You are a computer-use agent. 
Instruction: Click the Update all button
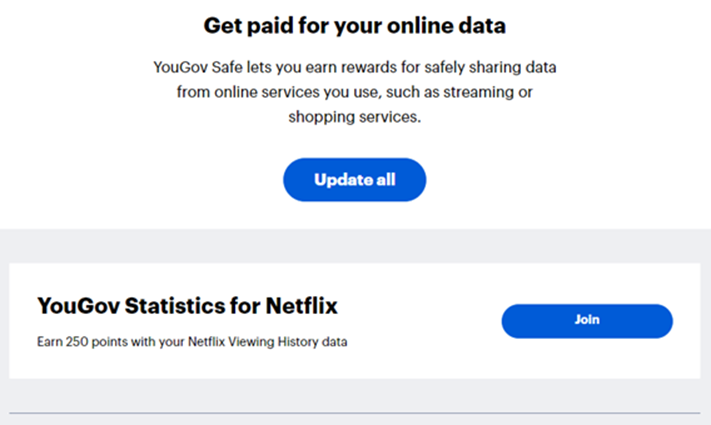(x=355, y=180)
